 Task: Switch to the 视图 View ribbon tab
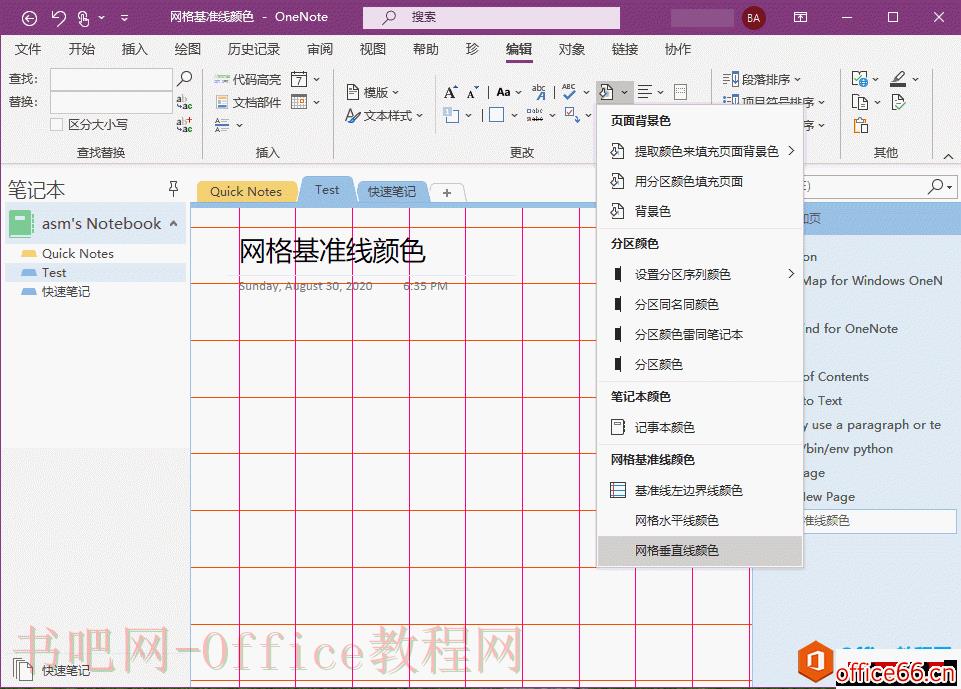(373, 49)
